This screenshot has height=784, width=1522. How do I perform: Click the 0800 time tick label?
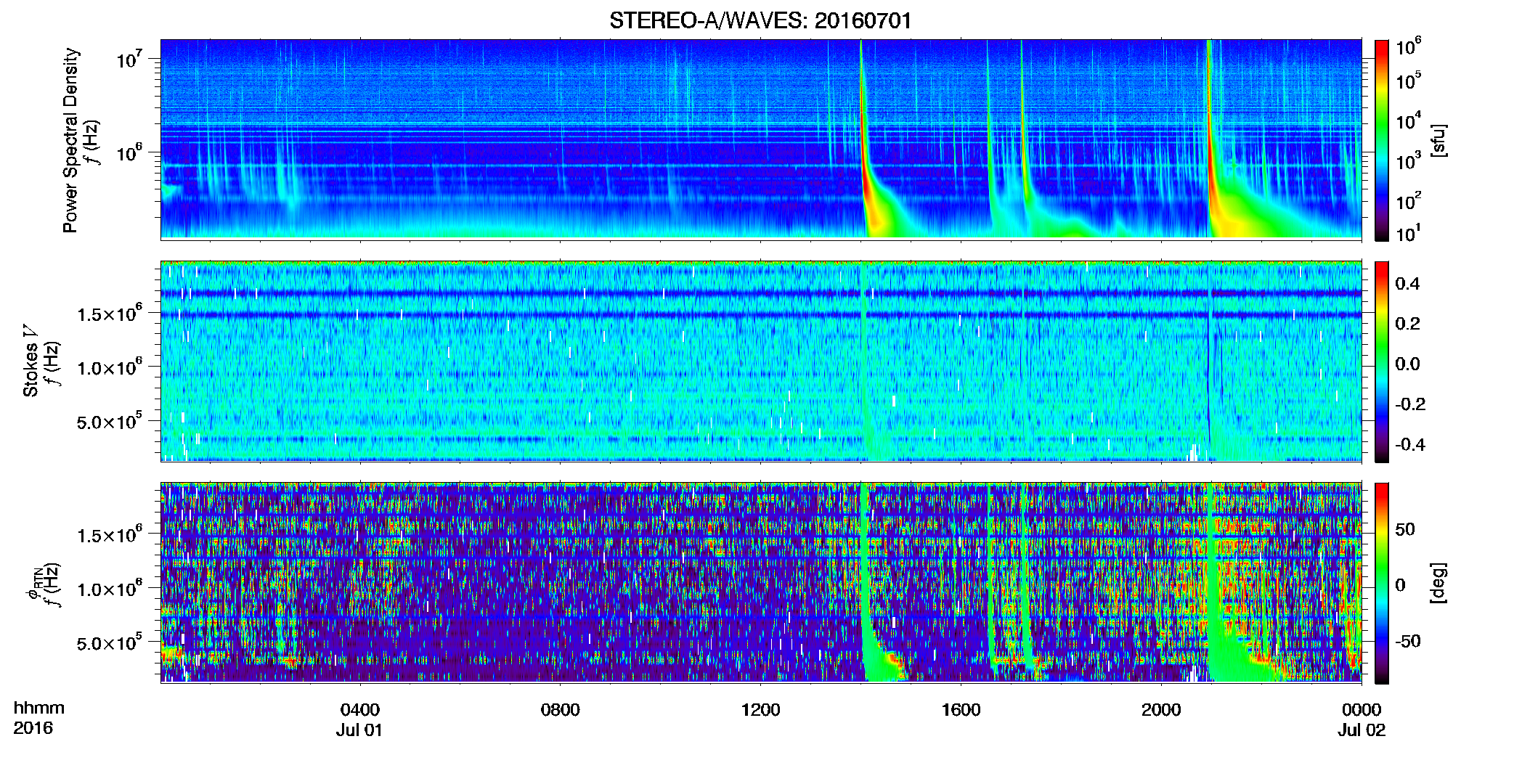tap(560, 709)
